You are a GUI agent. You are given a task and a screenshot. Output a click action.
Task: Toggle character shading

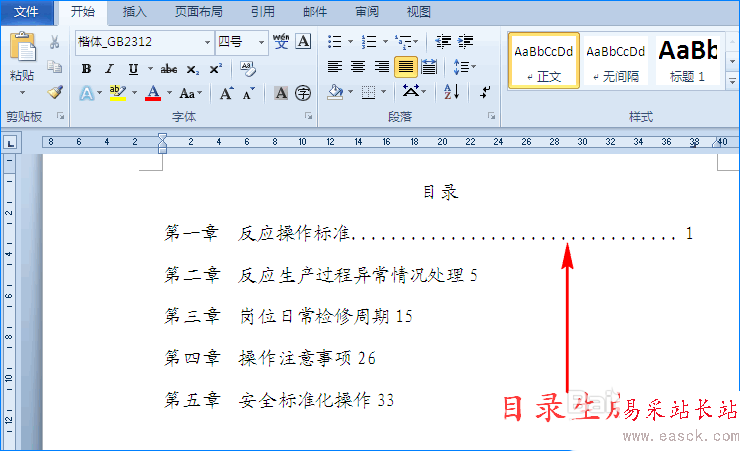tap(281, 93)
